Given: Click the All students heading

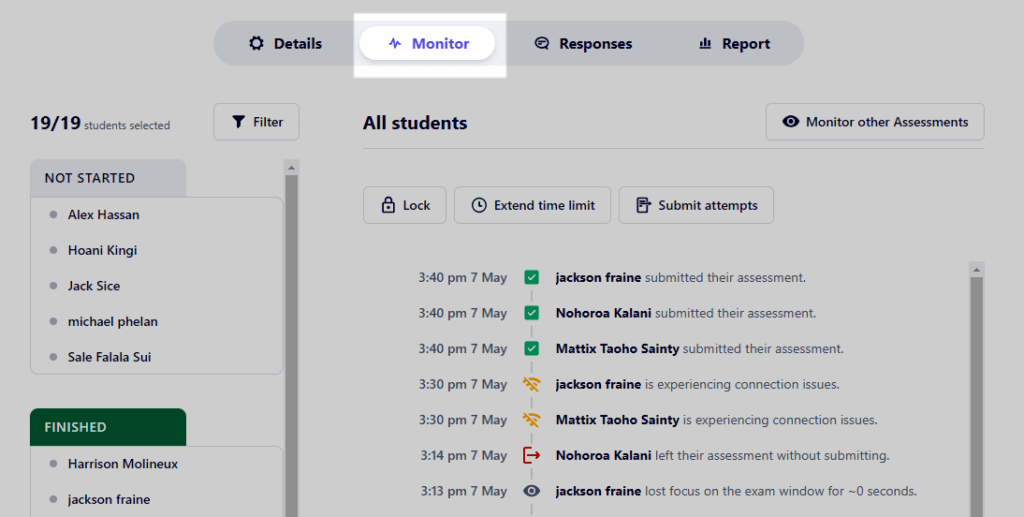Looking at the screenshot, I should [x=415, y=123].
